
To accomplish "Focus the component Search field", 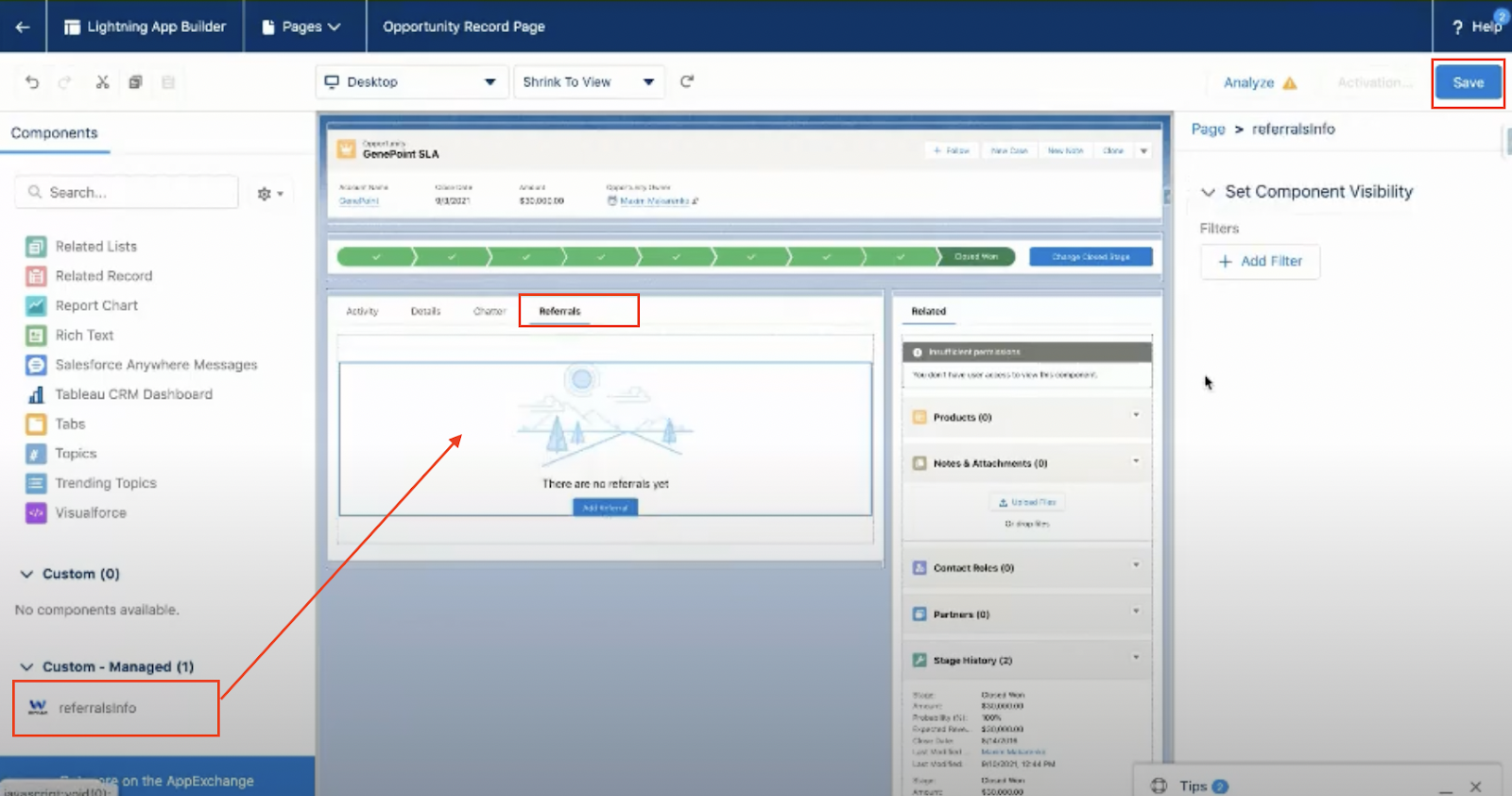I will pos(127,192).
